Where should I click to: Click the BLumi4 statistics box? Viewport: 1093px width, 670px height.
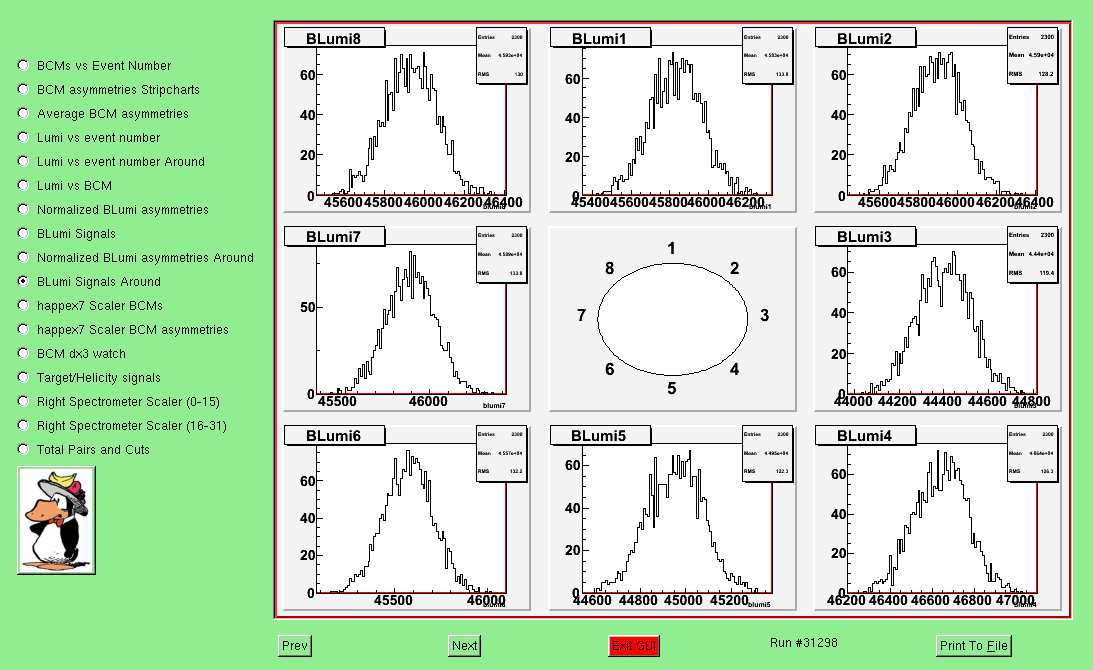point(1032,453)
